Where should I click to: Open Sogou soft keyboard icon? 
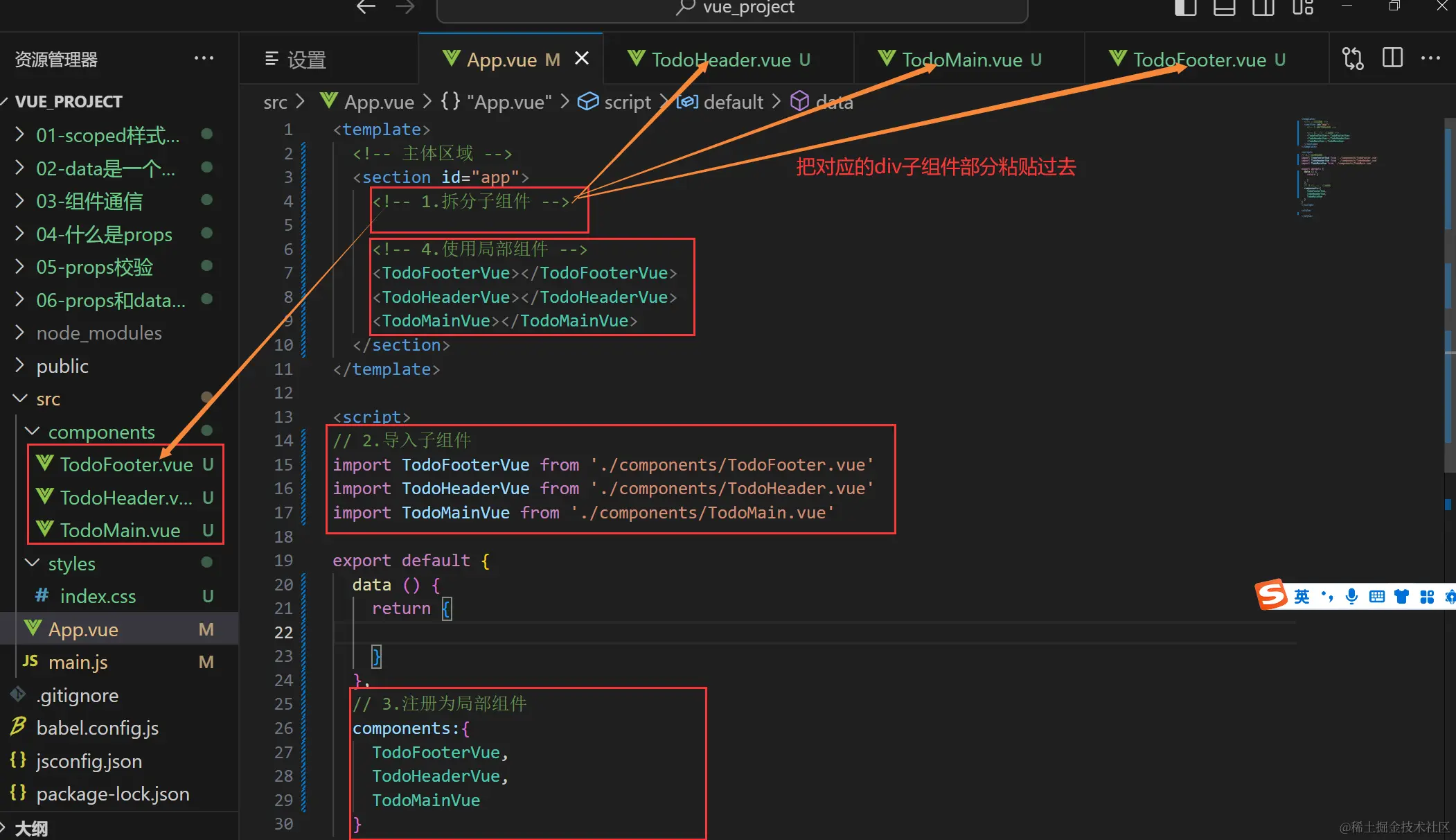pos(1377,596)
